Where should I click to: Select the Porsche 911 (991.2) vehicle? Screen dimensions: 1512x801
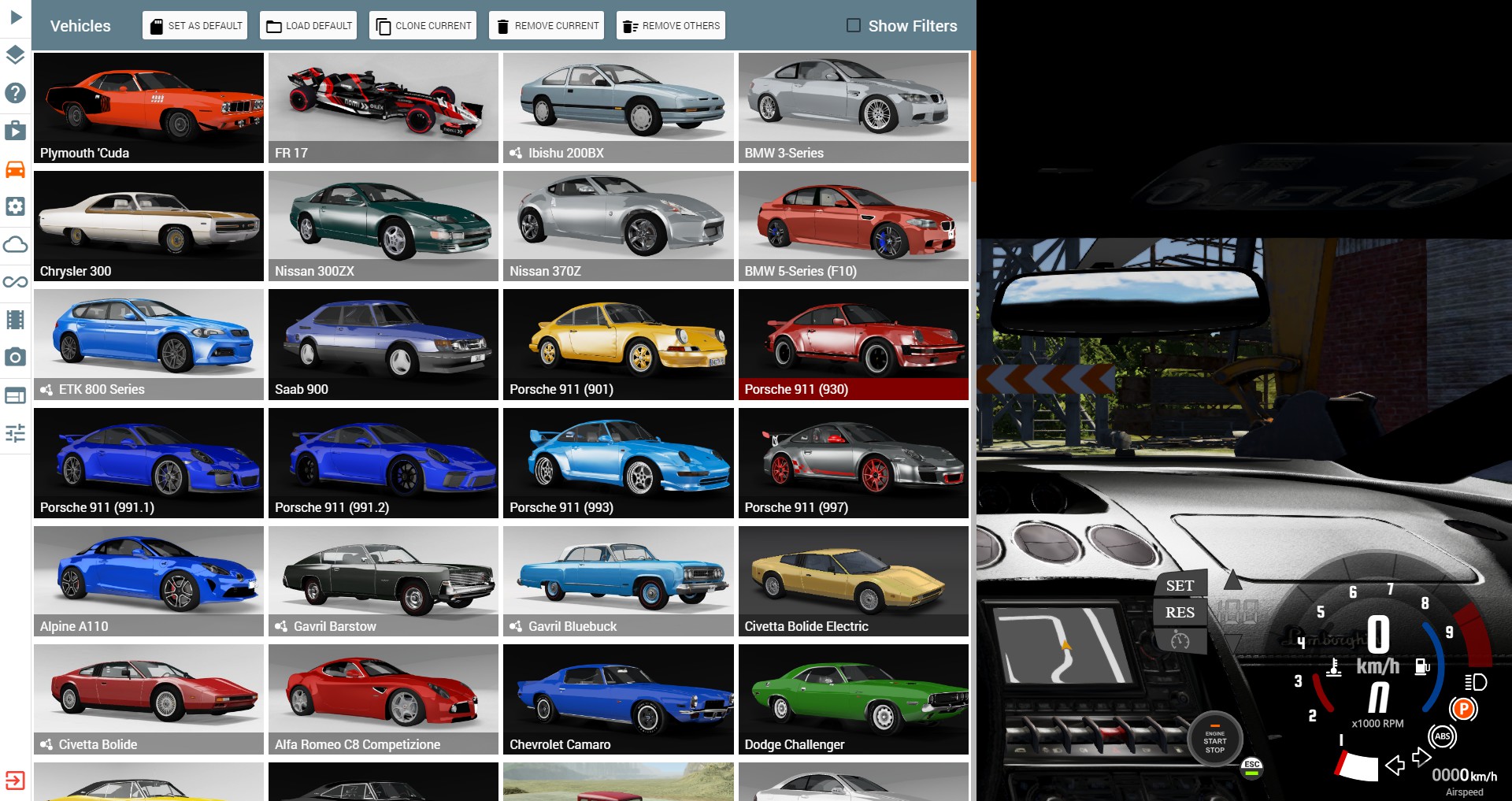(384, 463)
